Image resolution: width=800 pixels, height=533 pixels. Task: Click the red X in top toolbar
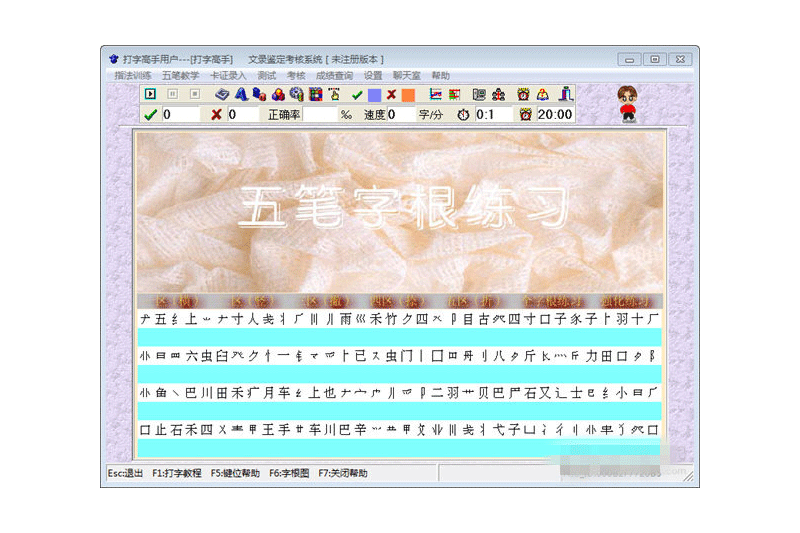click(391, 95)
